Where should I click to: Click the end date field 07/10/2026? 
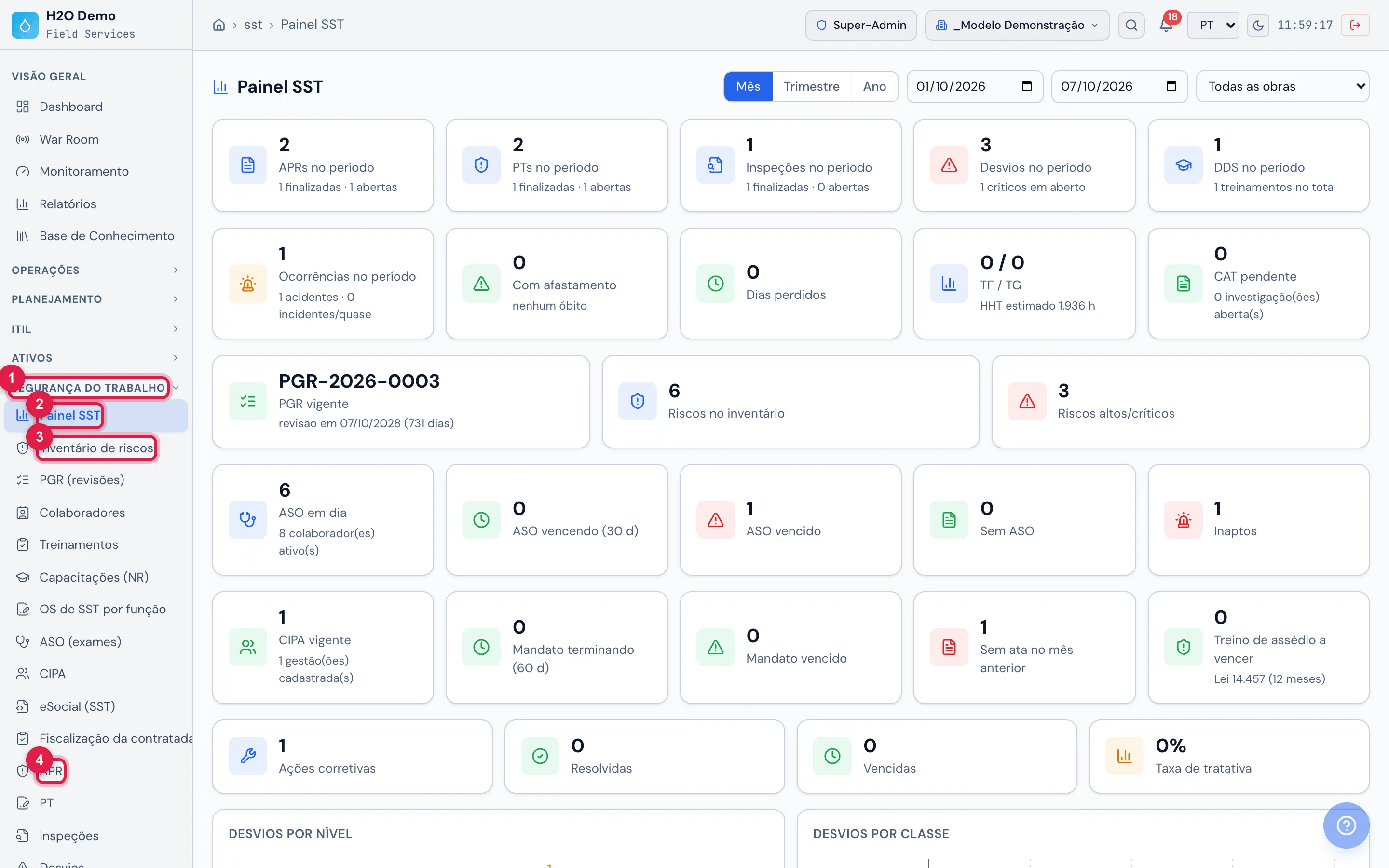(x=1119, y=87)
